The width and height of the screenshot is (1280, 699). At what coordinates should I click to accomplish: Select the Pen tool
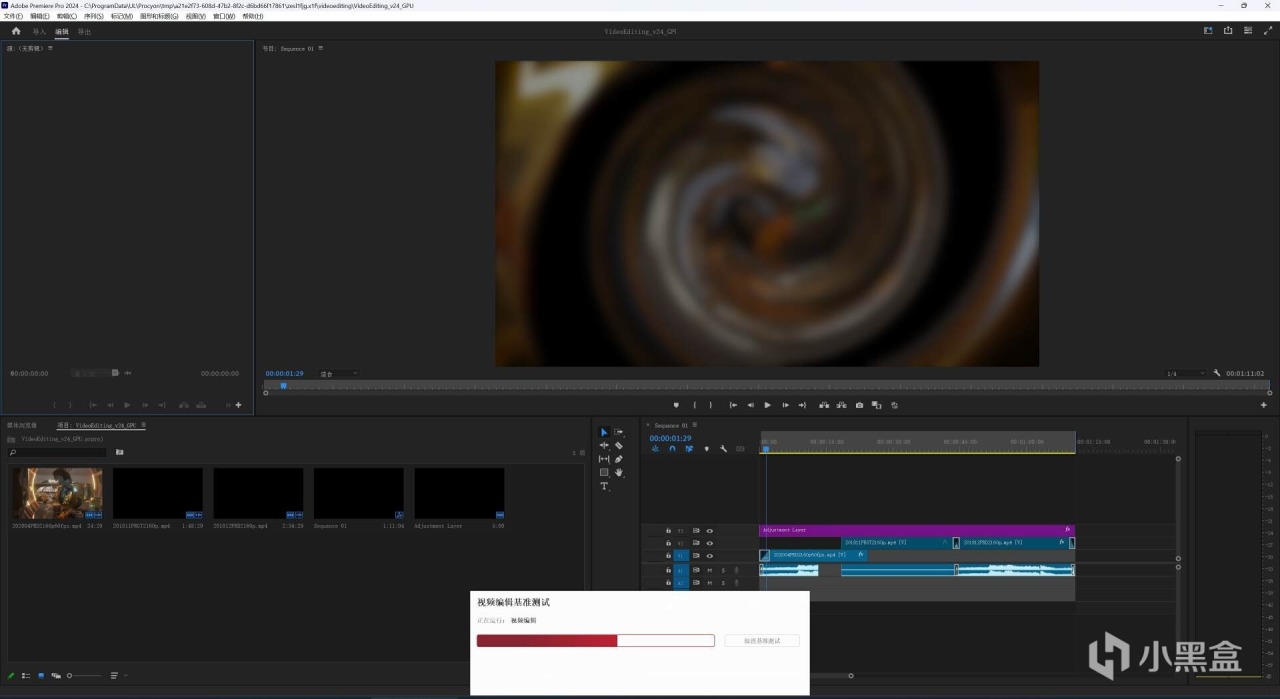tap(619, 459)
